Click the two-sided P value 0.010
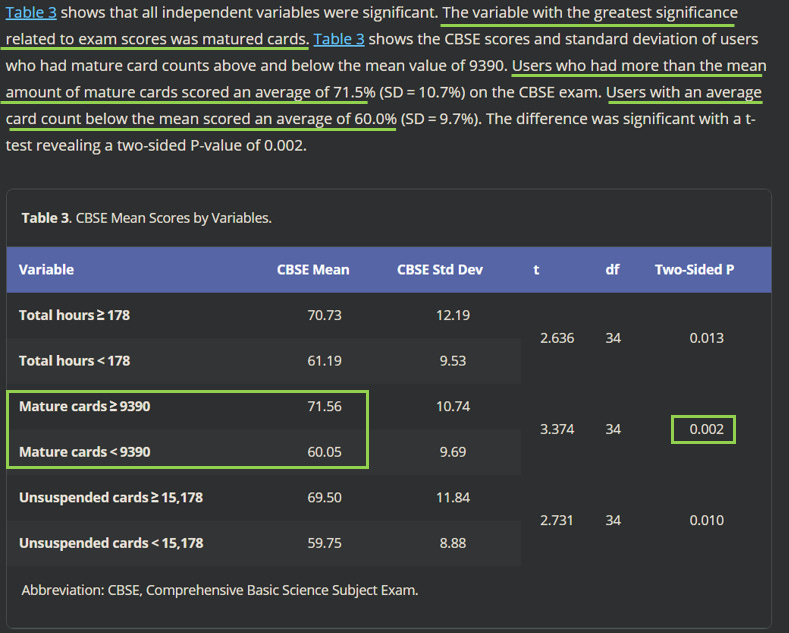Screen dimensions: 789x633 (706, 520)
